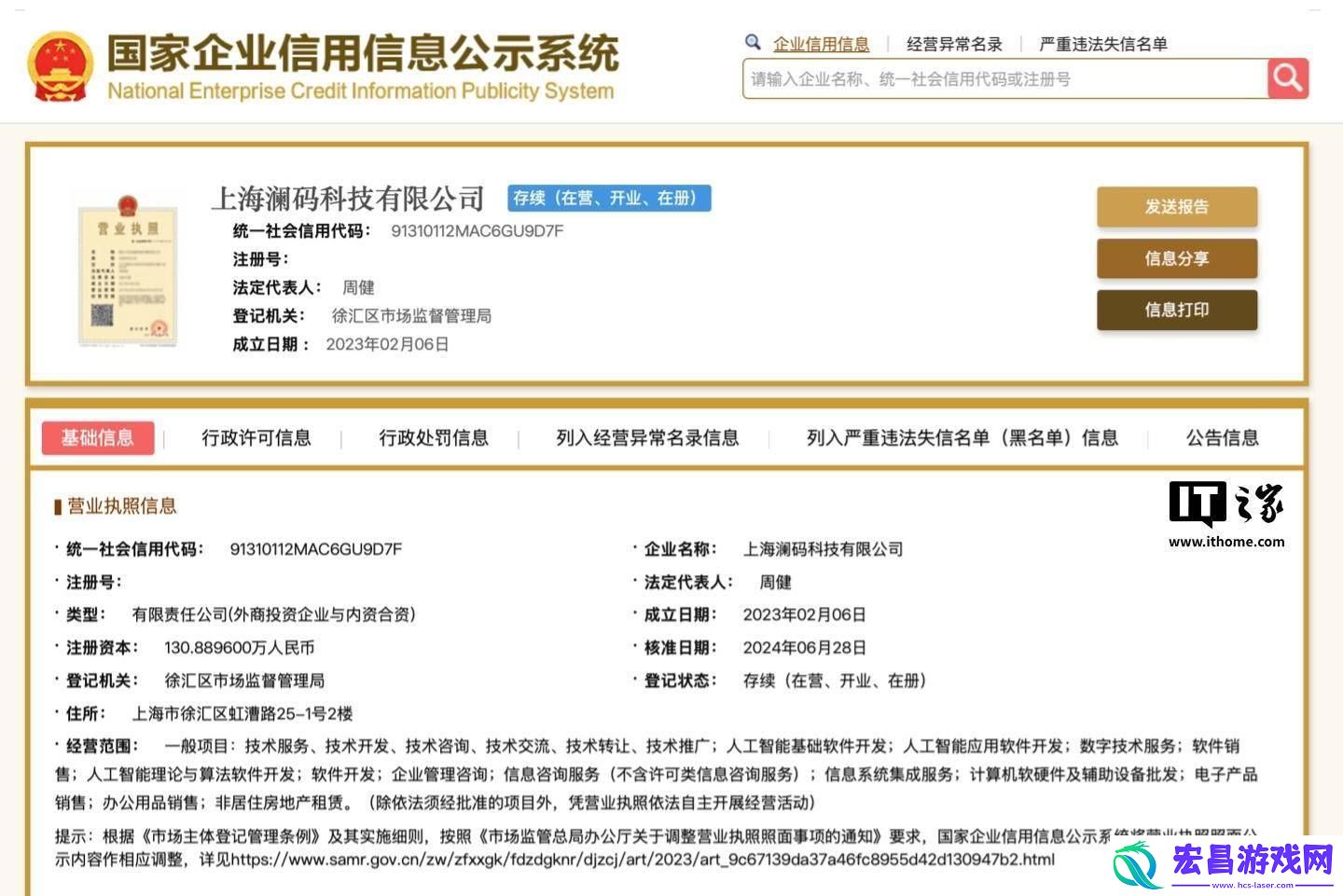Click the 企业名称 value in license info
The image size is (1343, 896).
(823, 549)
